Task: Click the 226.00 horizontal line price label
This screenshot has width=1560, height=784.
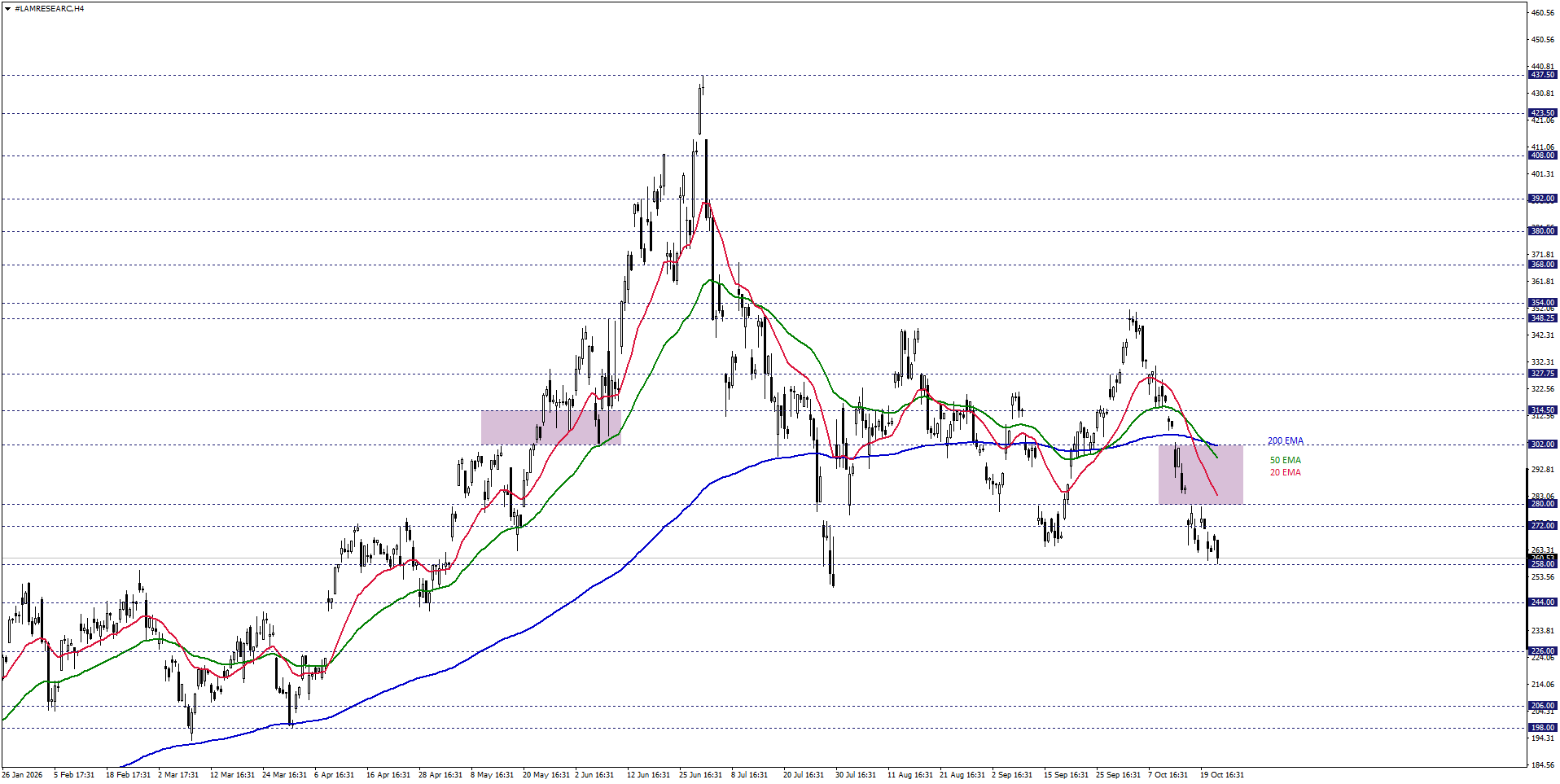Action: coord(1542,651)
